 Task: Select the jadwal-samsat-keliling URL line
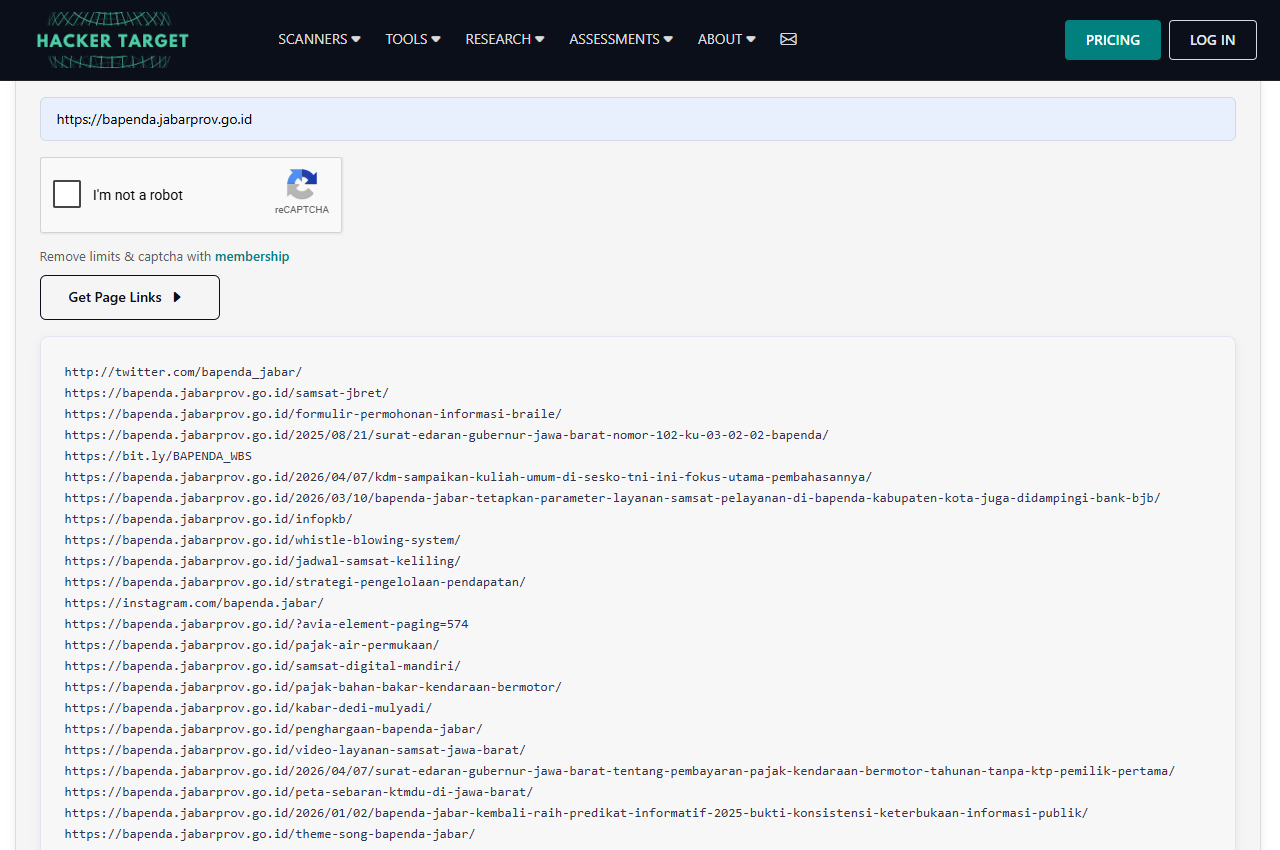(x=263, y=560)
